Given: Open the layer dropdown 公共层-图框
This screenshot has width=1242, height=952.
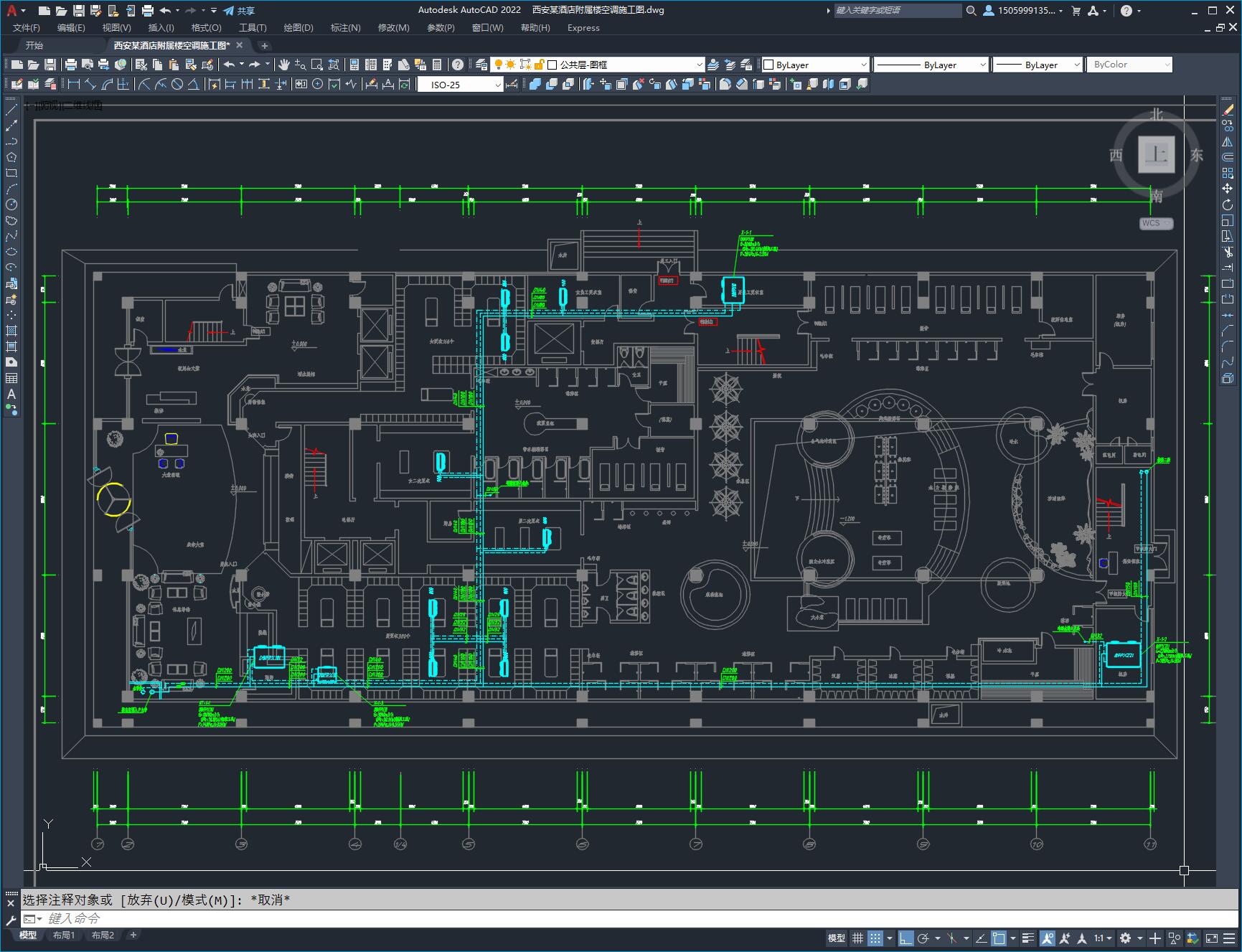Looking at the screenshot, I should coord(598,65).
